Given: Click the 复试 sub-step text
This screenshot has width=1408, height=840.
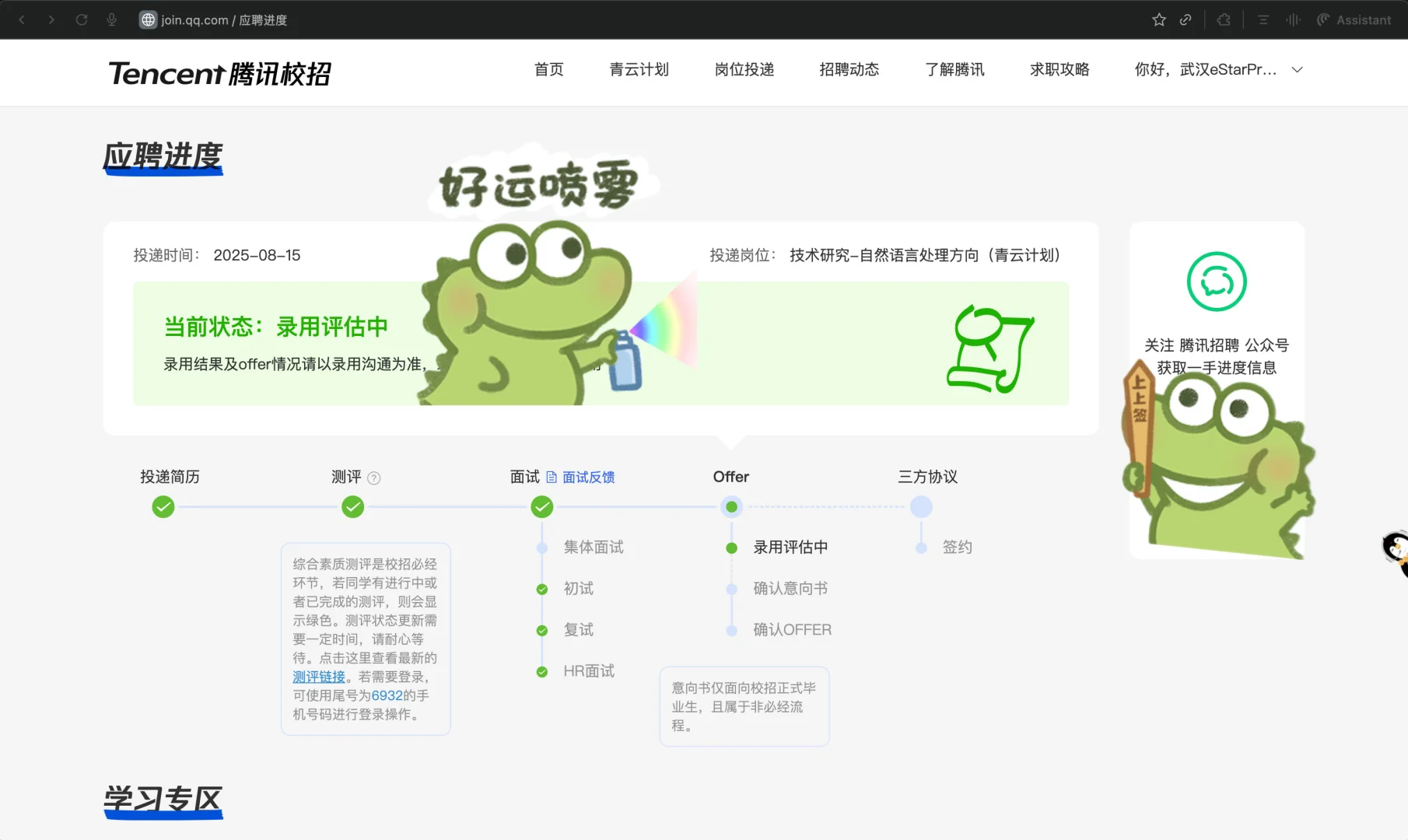Looking at the screenshot, I should 579,630.
